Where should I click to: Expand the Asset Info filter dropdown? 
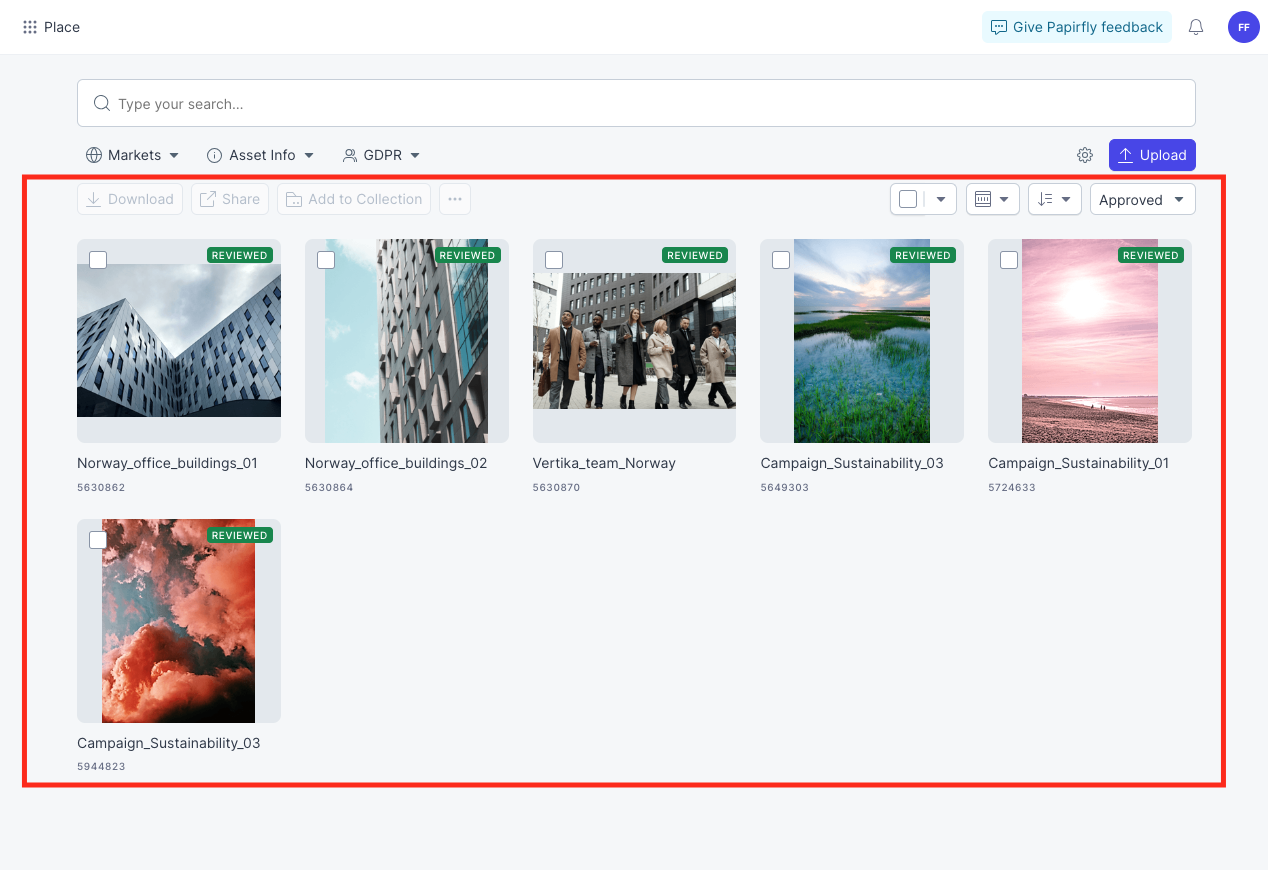tap(261, 155)
